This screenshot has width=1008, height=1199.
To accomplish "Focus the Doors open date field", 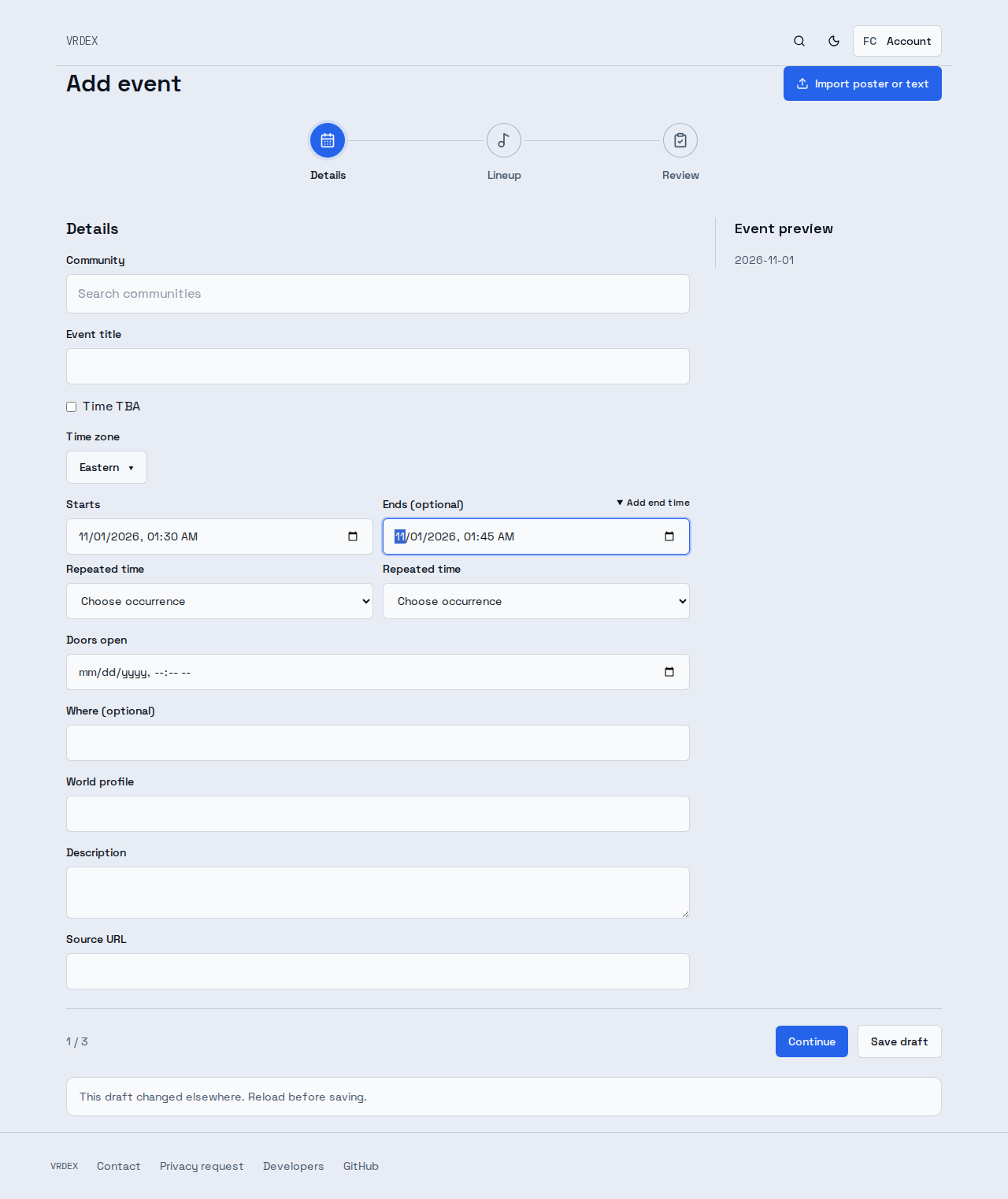I will click(x=378, y=672).
